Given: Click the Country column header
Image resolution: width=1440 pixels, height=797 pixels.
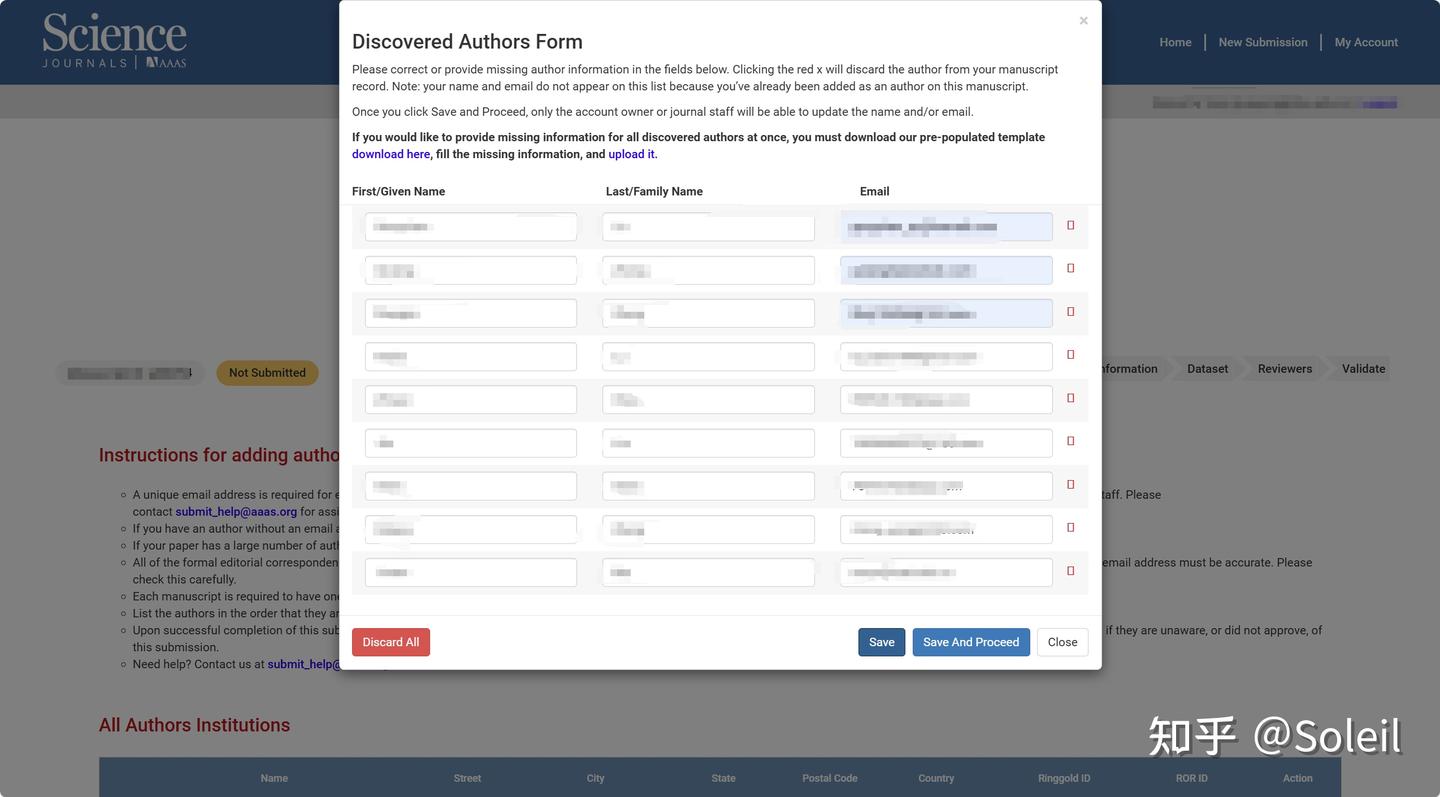Looking at the screenshot, I should tap(936, 778).
